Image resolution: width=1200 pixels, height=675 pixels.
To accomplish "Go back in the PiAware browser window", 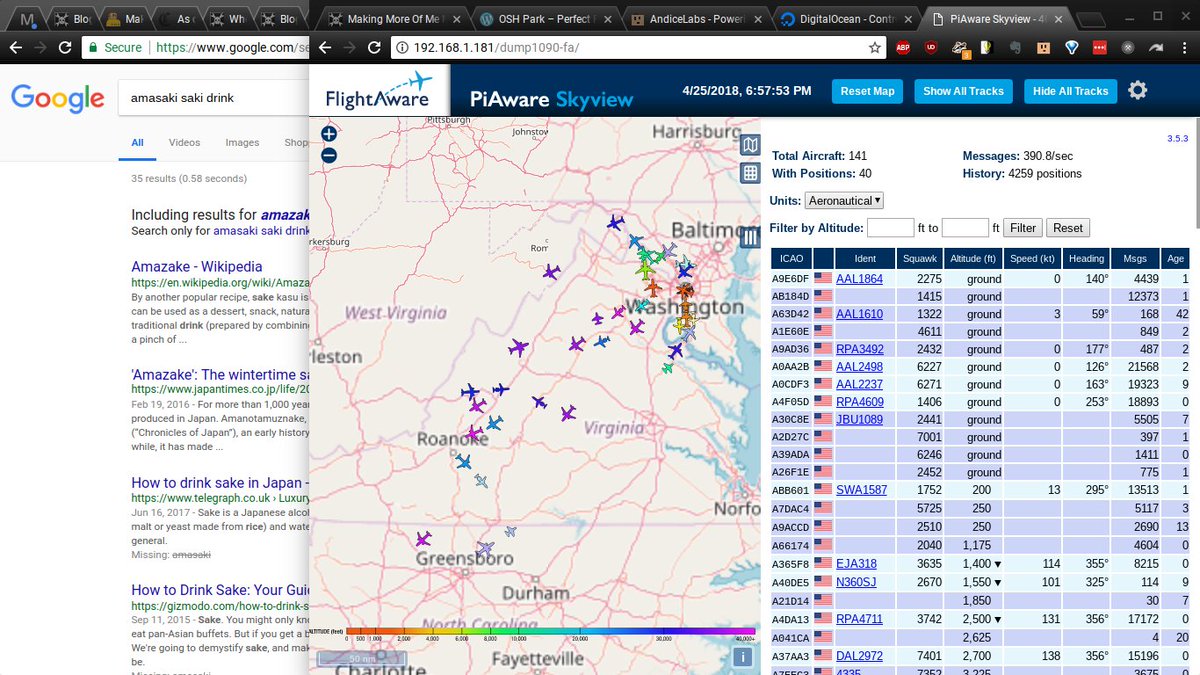I will coord(324,47).
